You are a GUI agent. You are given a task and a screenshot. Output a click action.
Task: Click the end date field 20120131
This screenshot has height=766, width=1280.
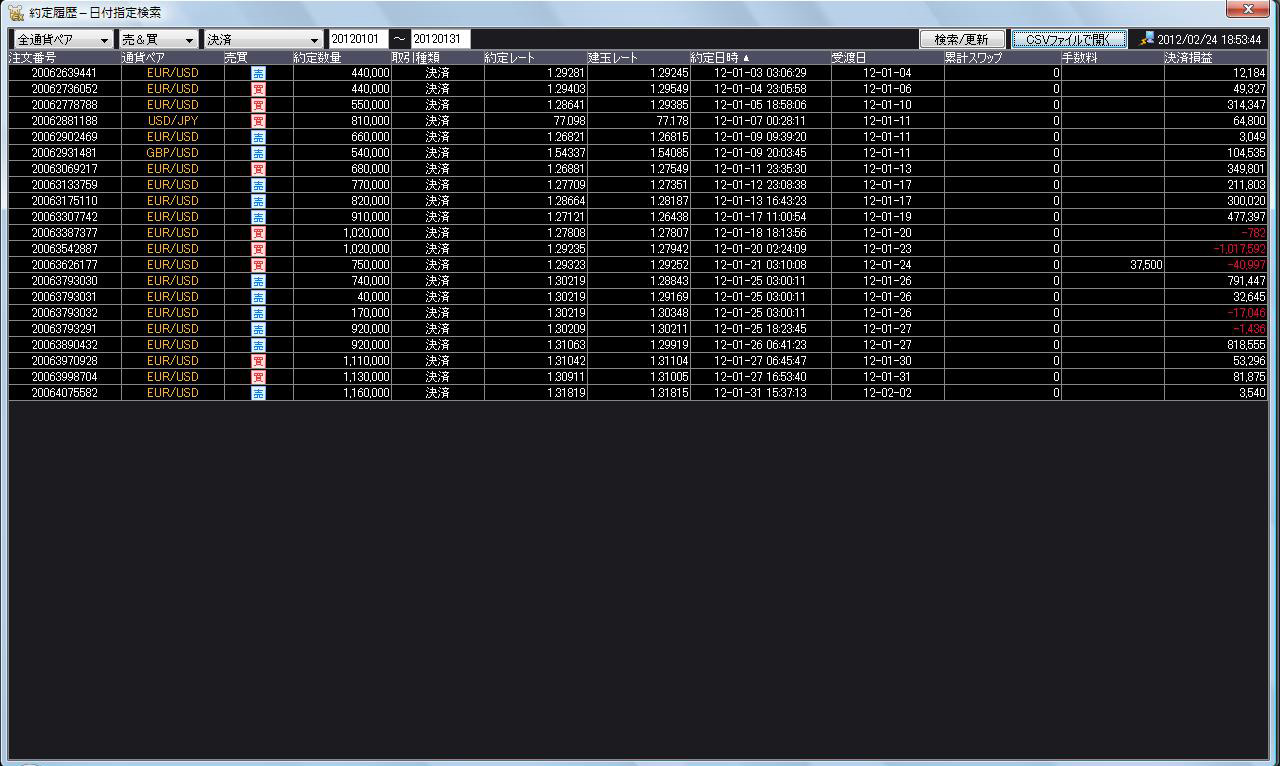(x=440, y=40)
